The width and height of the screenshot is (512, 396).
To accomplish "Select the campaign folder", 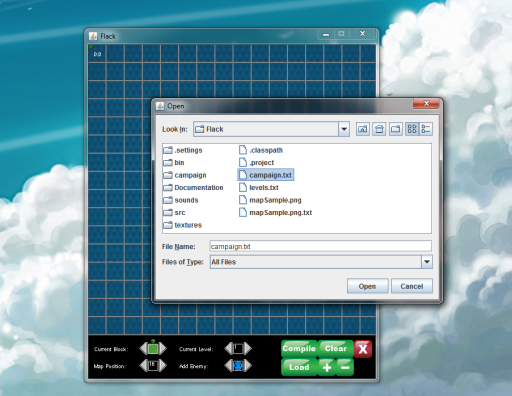I will coord(185,175).
